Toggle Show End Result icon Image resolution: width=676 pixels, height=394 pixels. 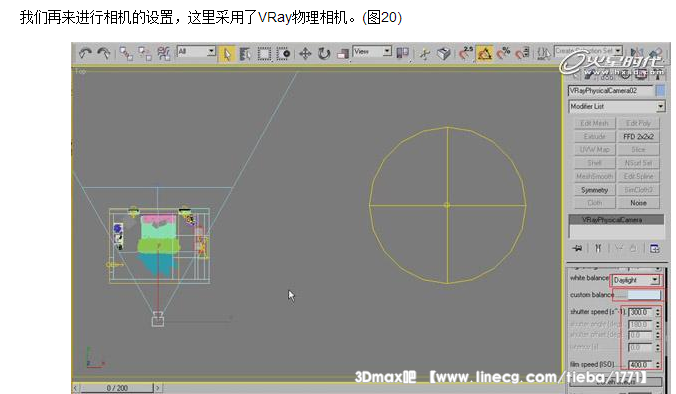598,248
